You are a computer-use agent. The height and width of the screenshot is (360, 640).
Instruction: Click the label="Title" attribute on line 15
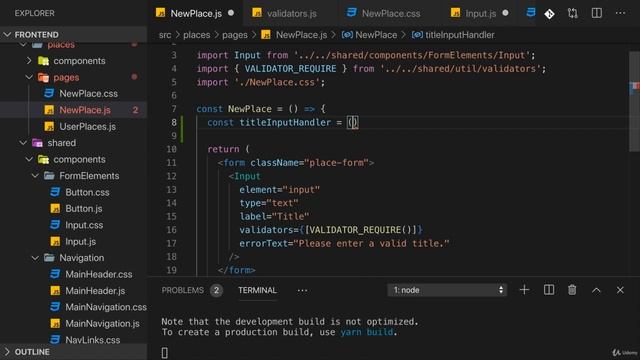(274, 216)
